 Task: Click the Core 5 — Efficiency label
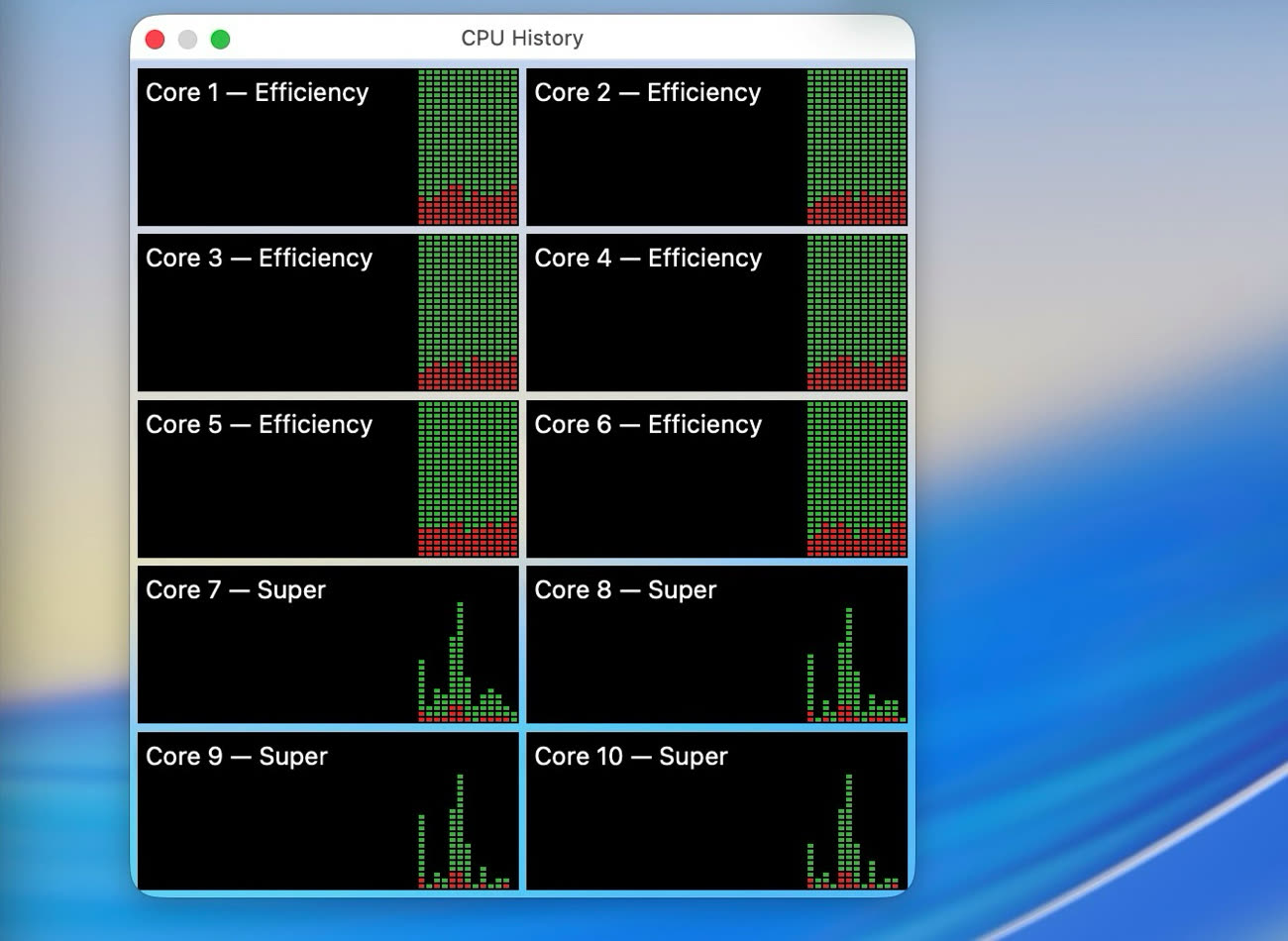click(x=259, y=425)
